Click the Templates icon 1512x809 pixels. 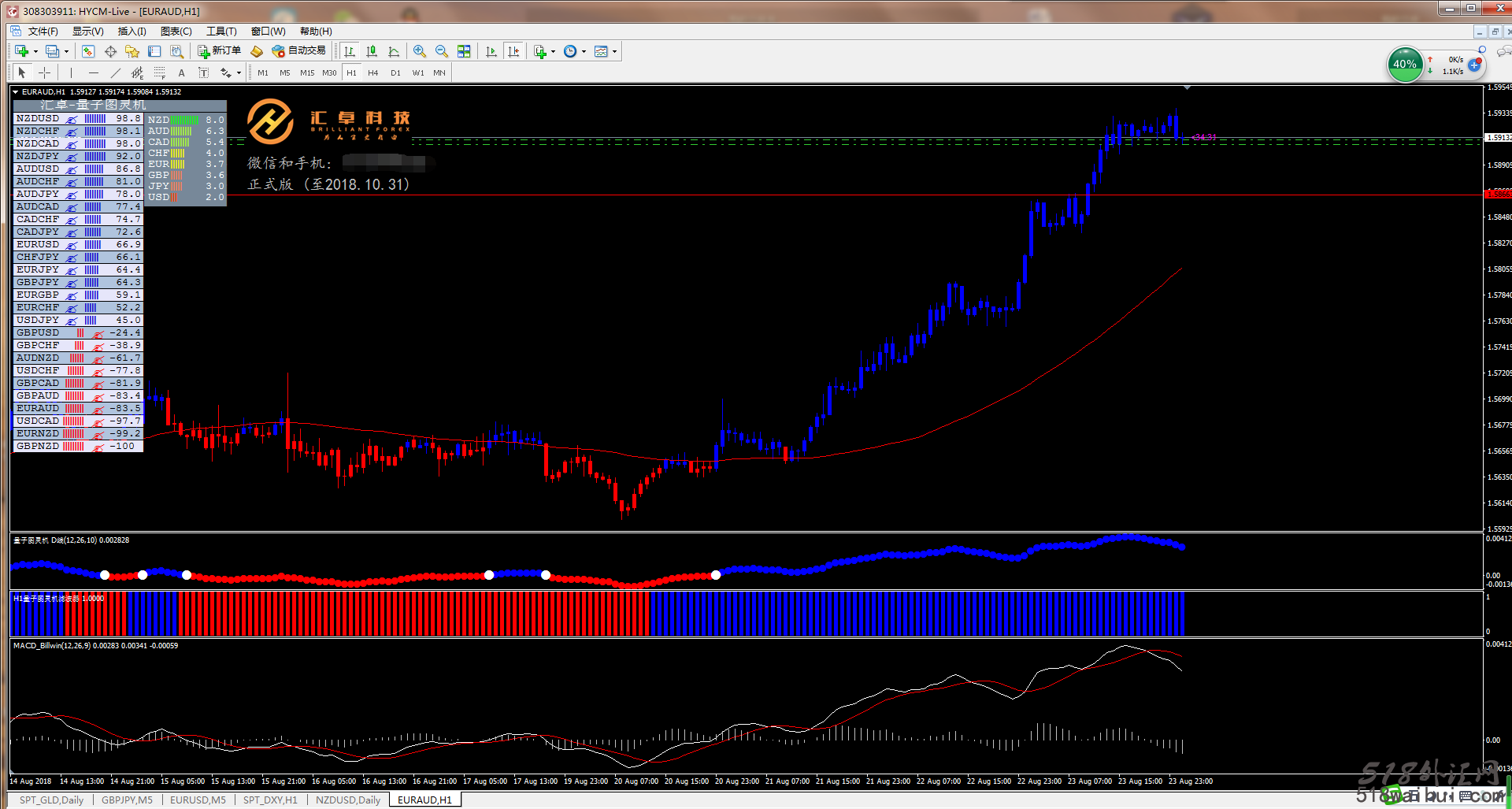601,51
